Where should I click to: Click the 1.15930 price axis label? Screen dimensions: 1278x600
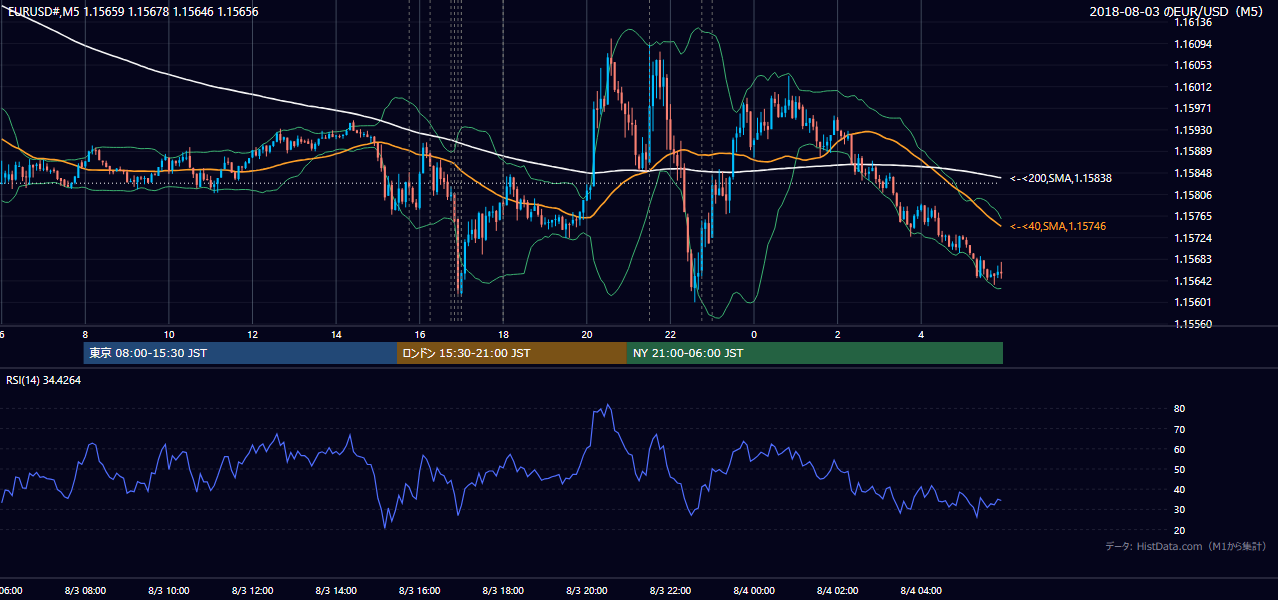[1194, 130]
